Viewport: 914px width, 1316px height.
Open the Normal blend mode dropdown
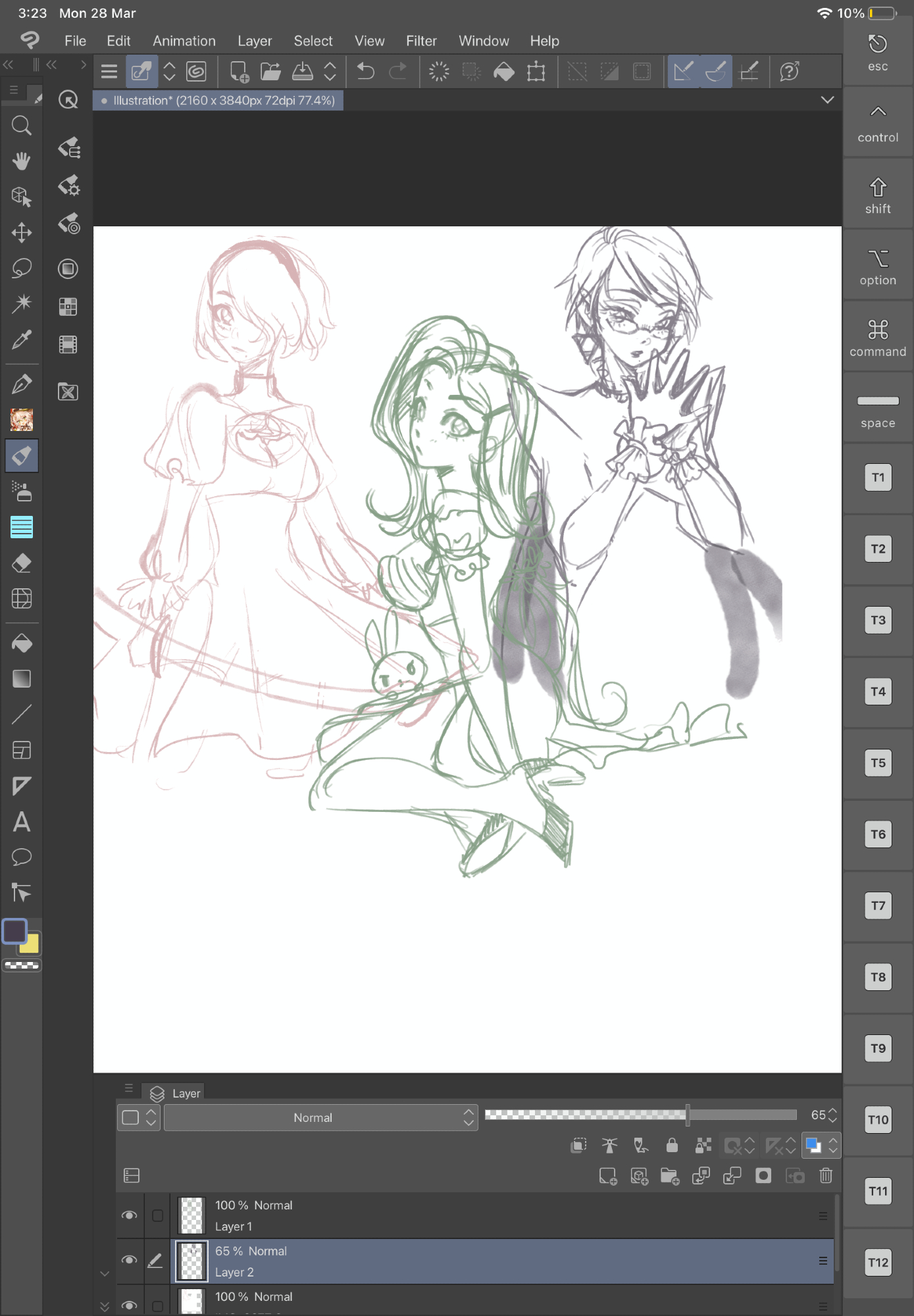[x=320, y=1117]
